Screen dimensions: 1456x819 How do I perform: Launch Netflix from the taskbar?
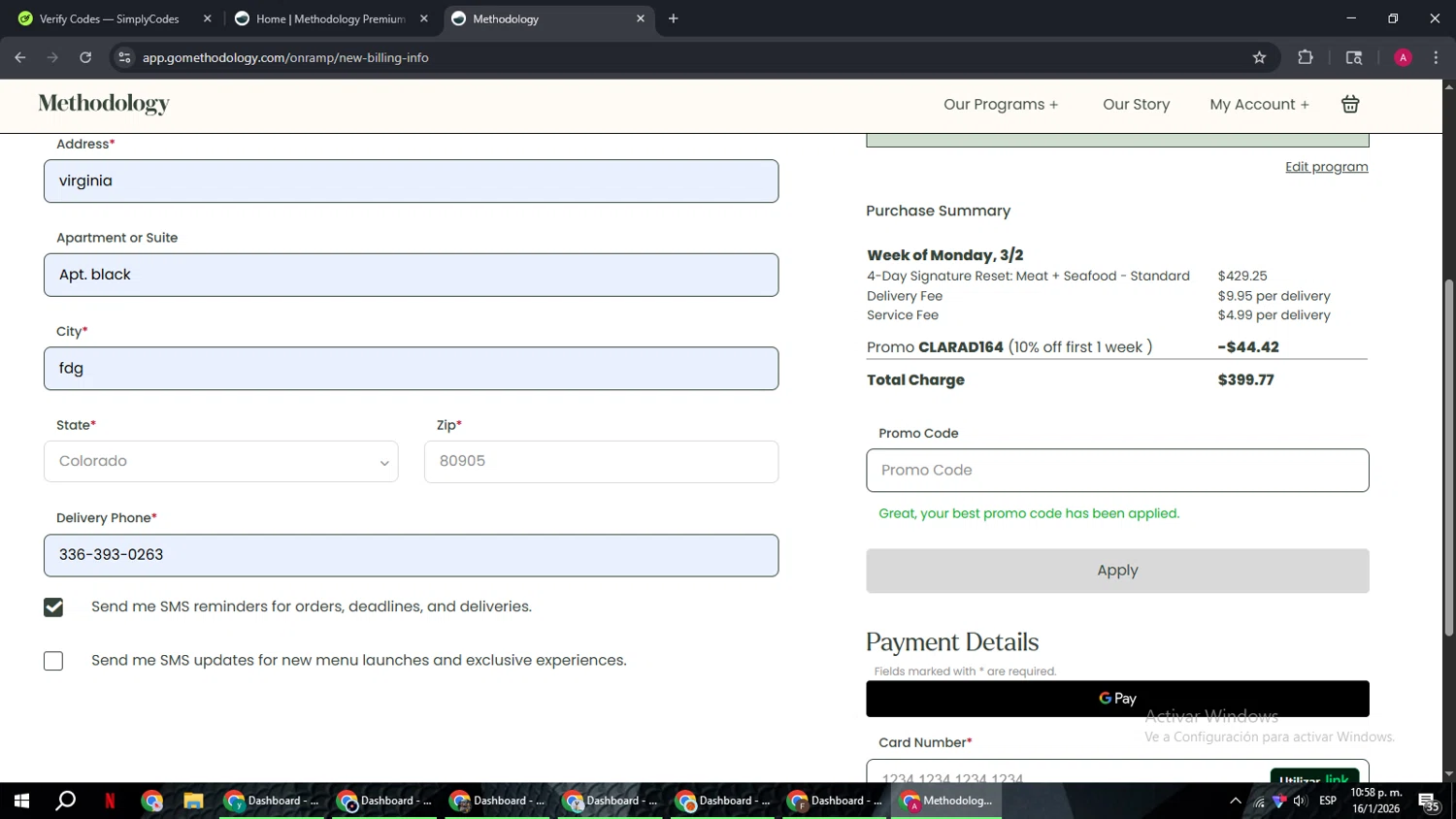pos(110,801)
